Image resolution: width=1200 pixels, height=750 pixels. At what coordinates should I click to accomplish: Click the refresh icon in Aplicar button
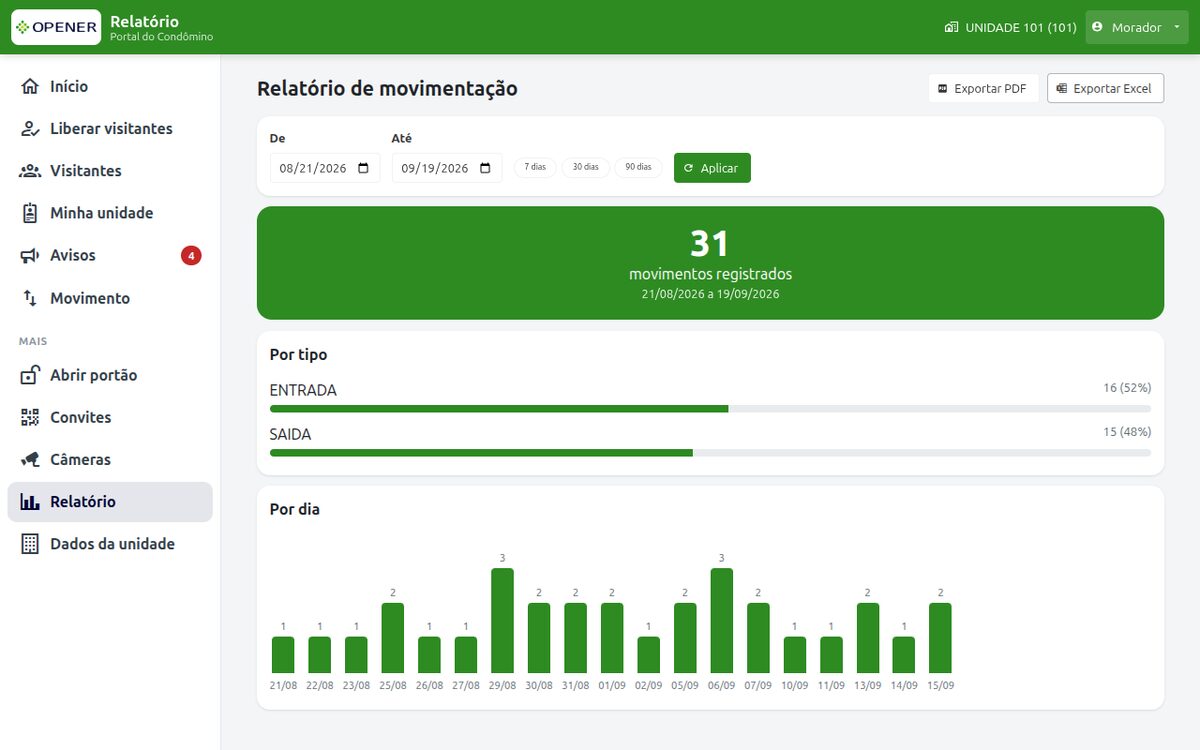click(x=688, y=168)
